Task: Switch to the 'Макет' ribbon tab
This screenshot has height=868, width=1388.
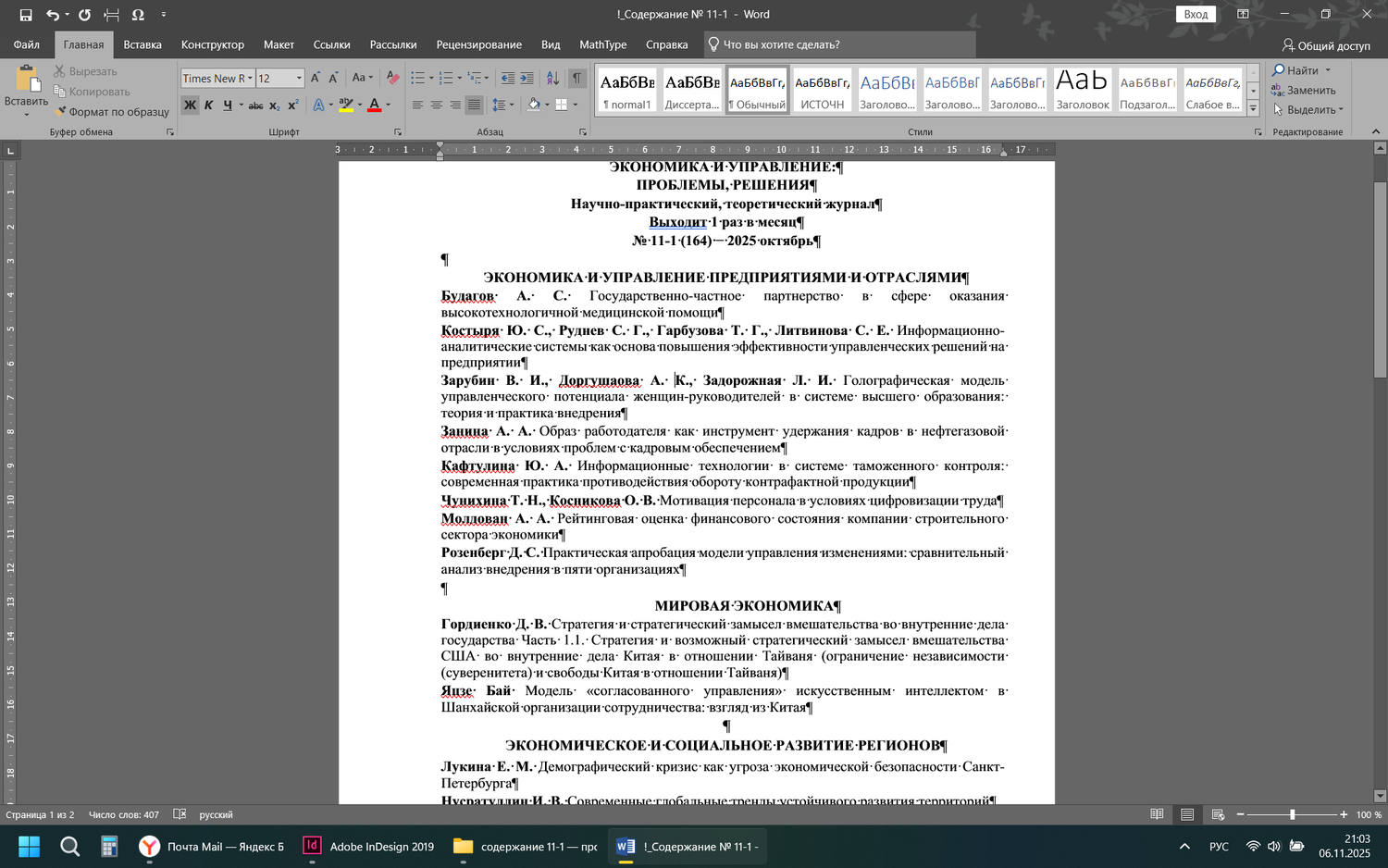Action: coord(279,44)
